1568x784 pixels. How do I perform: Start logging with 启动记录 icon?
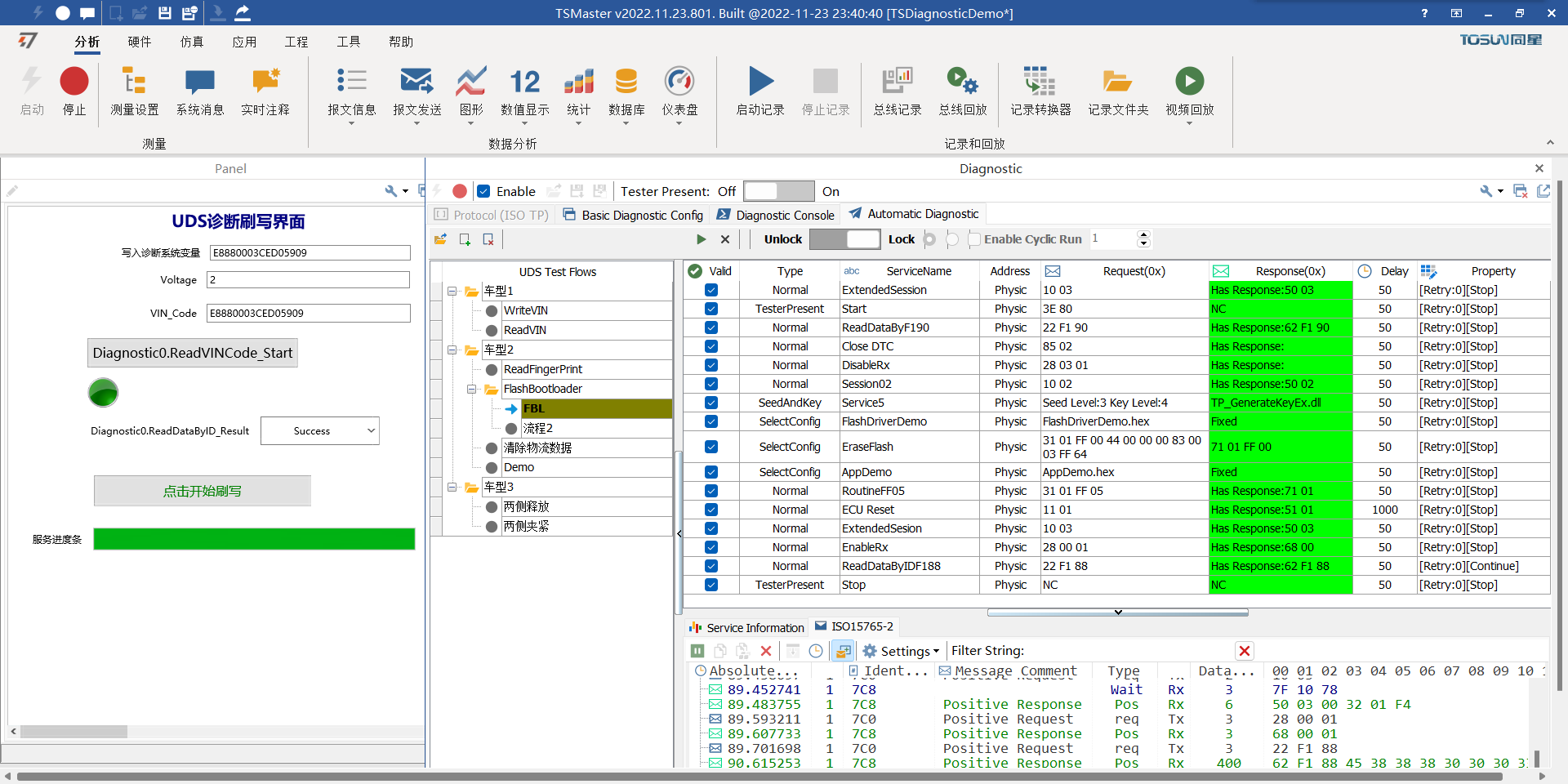click(x=760, y=82)
